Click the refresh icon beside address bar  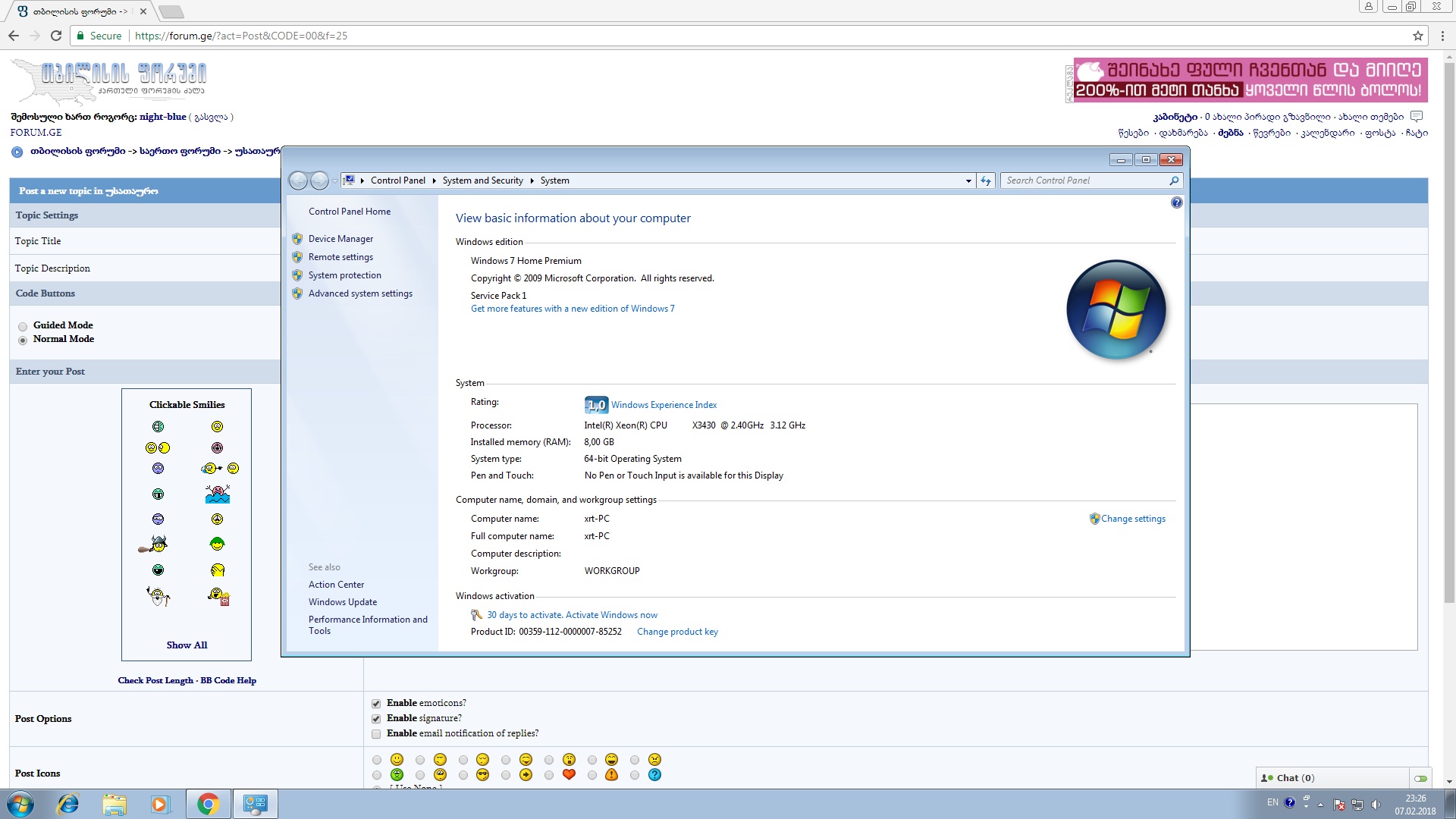(986, 180)
